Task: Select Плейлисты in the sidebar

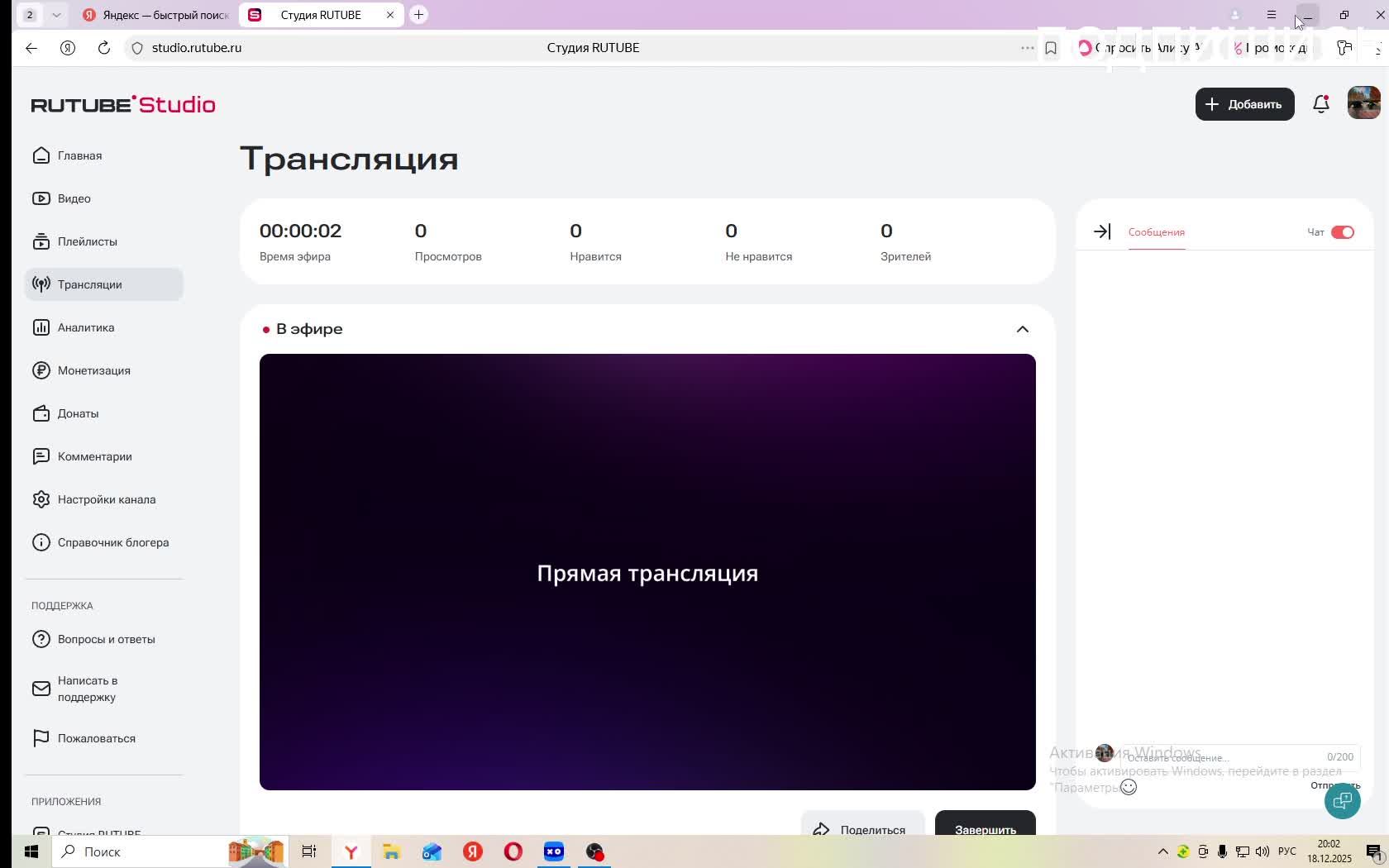Action: (x=87, y=241)
